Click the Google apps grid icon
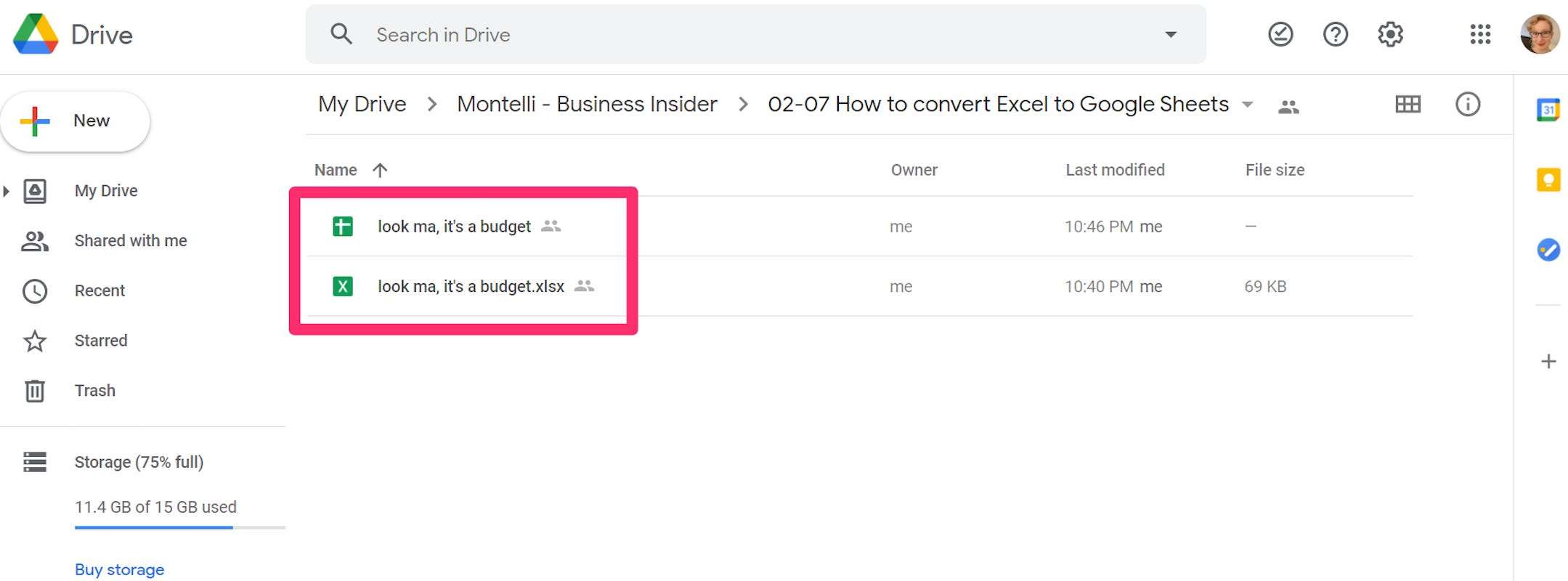Viewport: 1568px width, 581px height. [1479, 34]
